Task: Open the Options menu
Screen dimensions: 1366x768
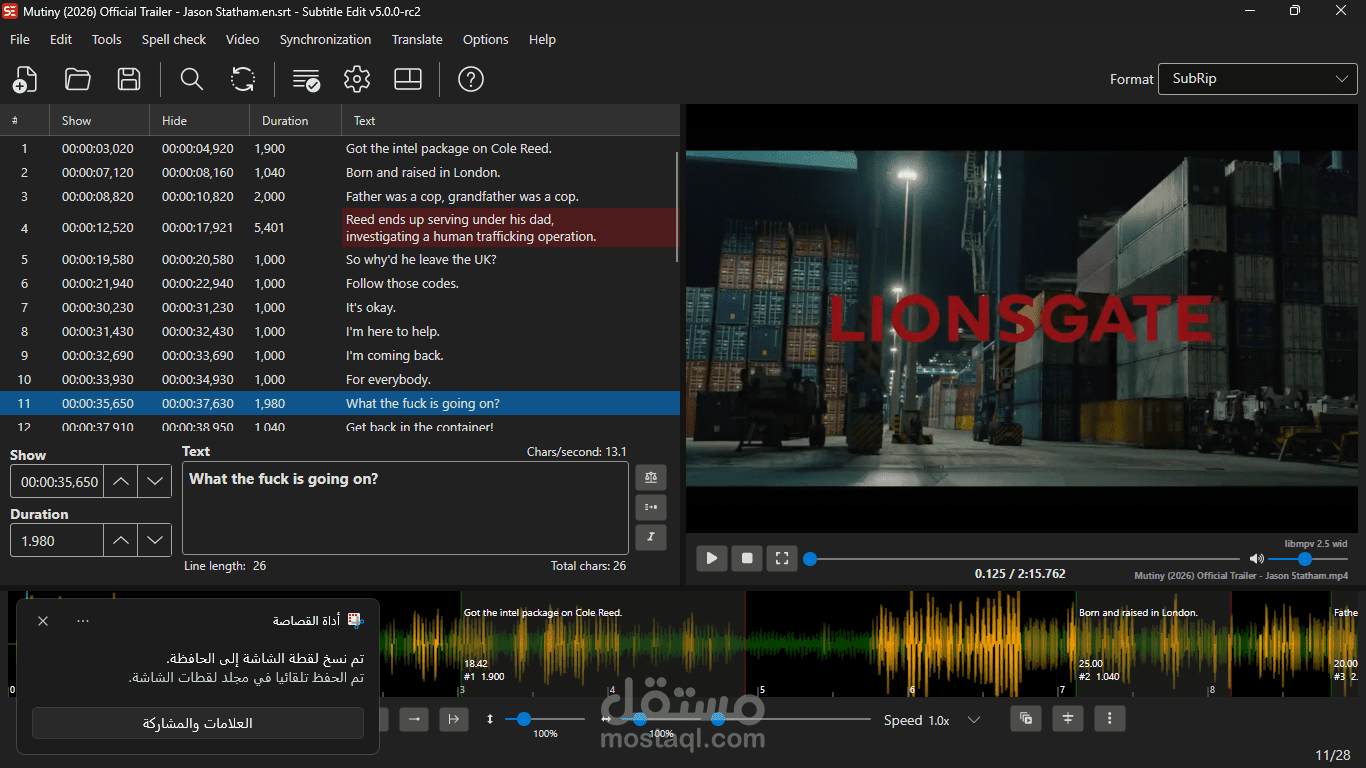Action: 486,40
